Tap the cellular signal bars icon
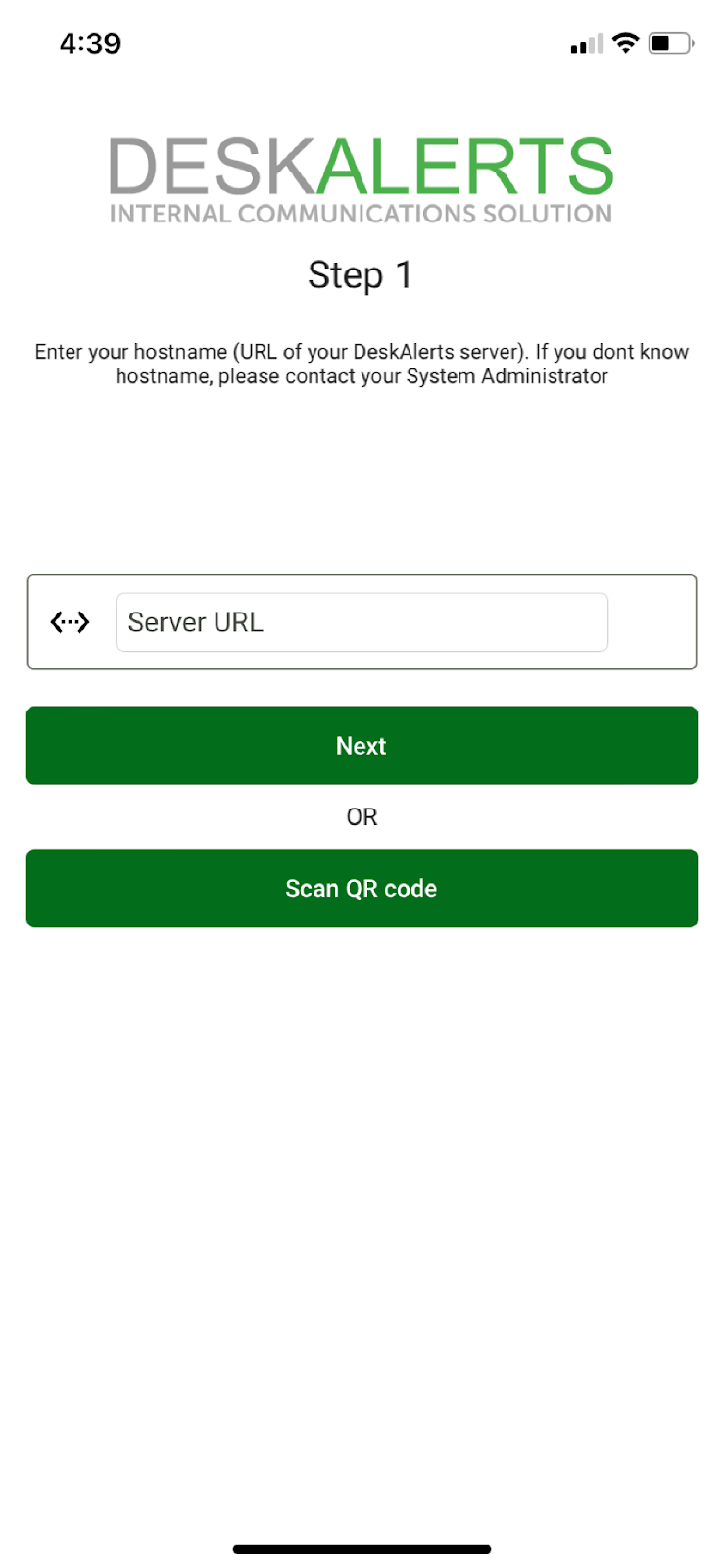 pos(587,45)
